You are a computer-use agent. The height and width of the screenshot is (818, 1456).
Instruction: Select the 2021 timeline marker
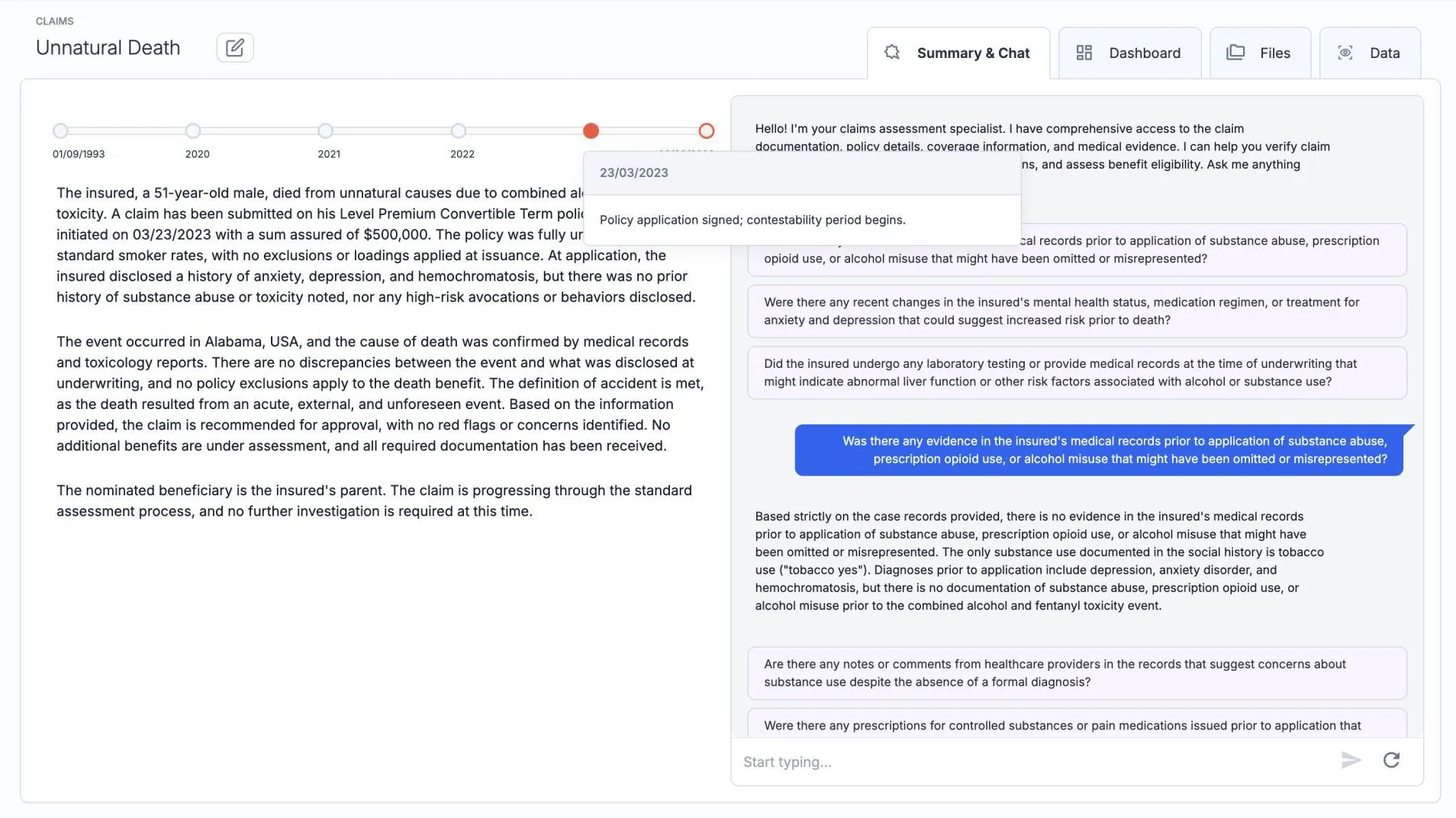click(326, 130)
